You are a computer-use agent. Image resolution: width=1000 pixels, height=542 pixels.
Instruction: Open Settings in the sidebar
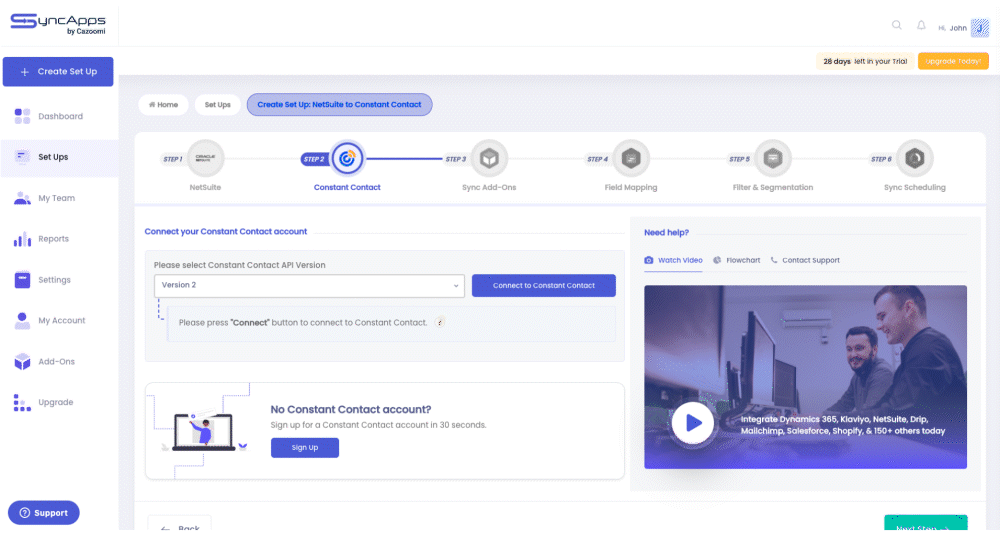coord(59,280)
